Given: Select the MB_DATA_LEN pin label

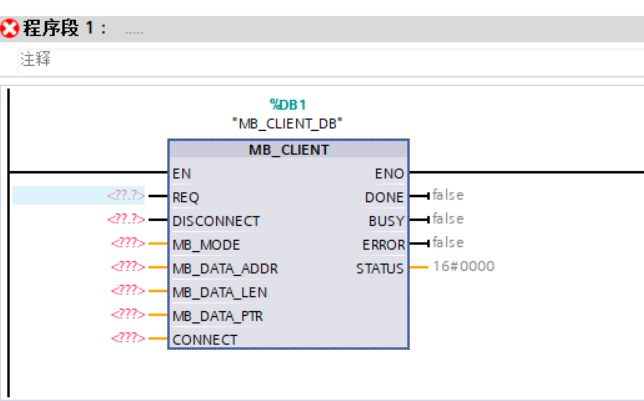Looking at the screenshot, I should tap(220, 293).
